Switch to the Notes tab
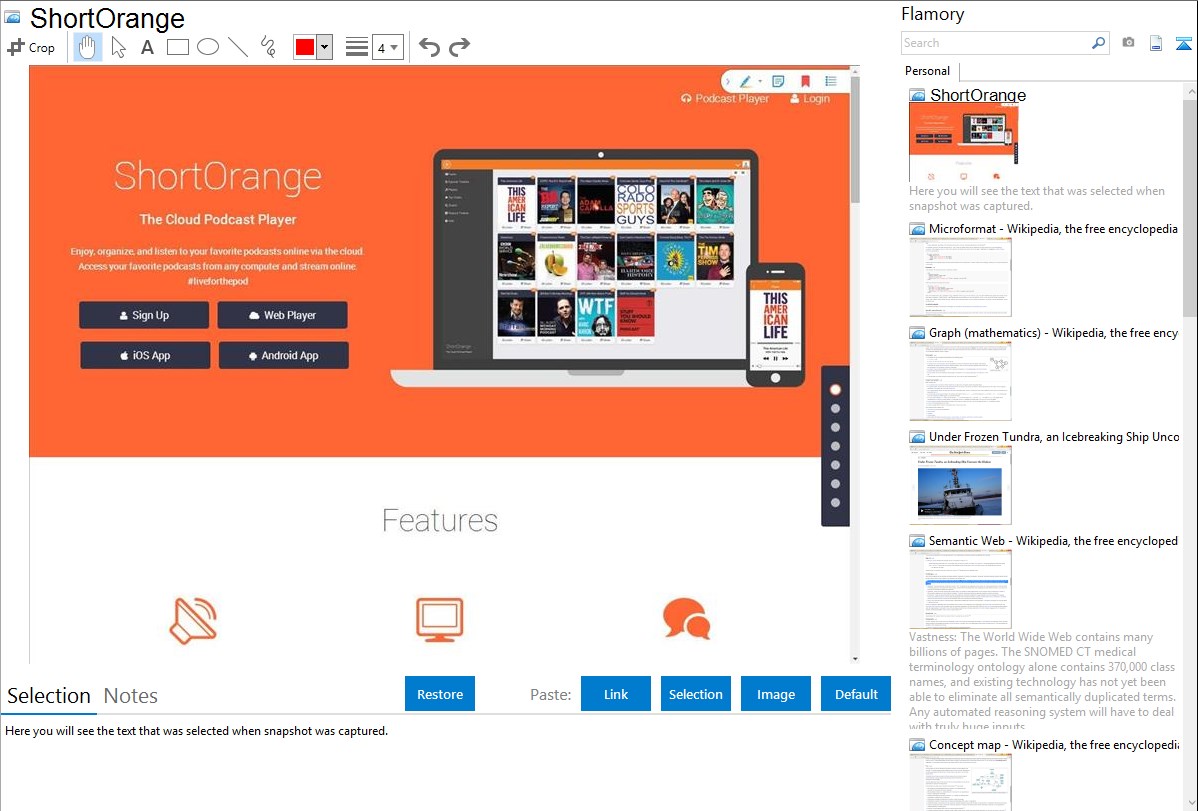1198x811 pixels. (131, 696)
